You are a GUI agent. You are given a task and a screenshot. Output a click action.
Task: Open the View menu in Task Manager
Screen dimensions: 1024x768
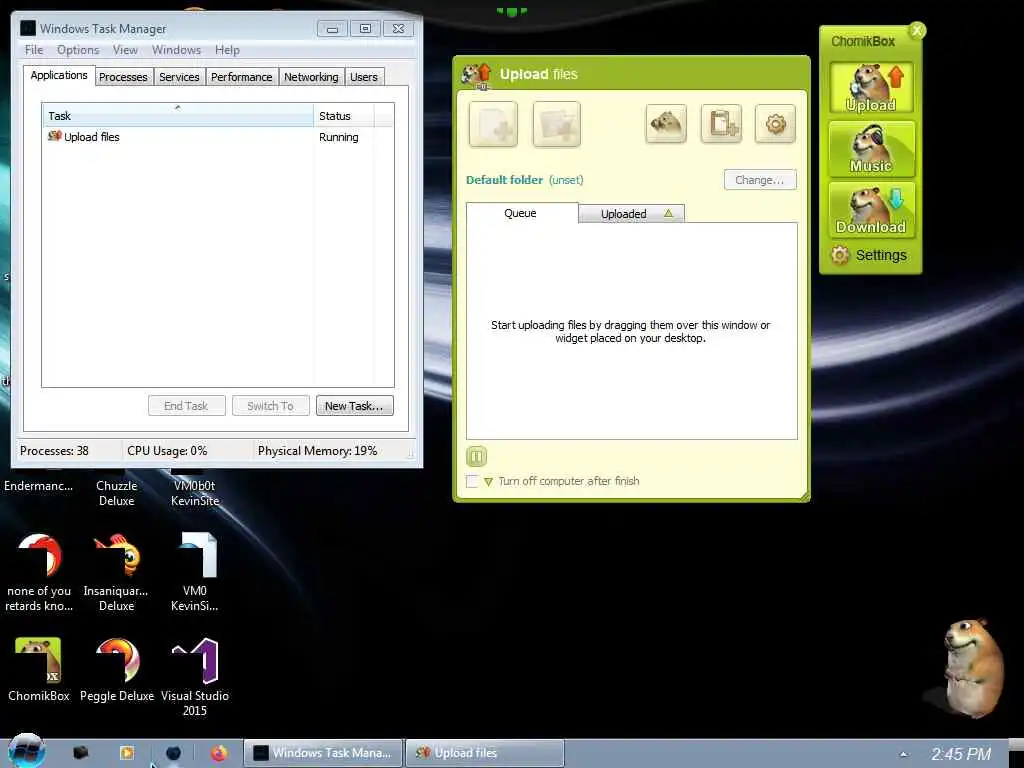[125, 50]
